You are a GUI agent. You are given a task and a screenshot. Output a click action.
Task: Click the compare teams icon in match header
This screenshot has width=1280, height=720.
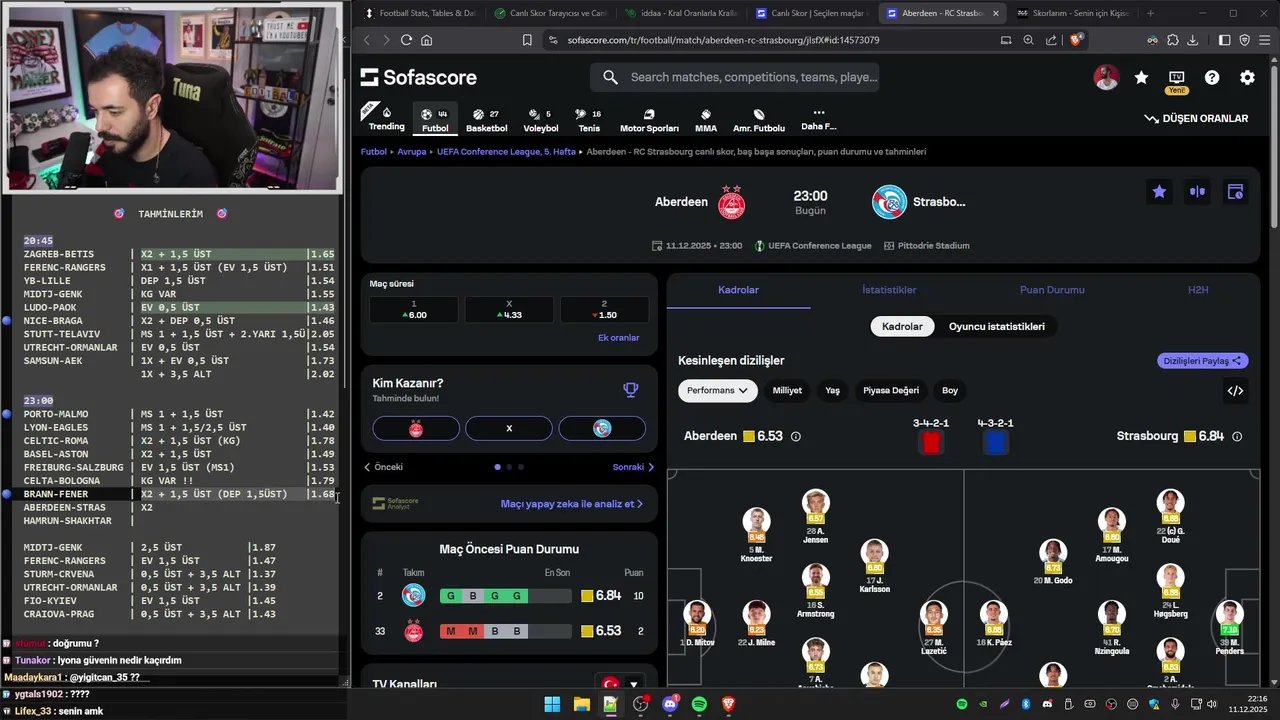coord(1197,192)
